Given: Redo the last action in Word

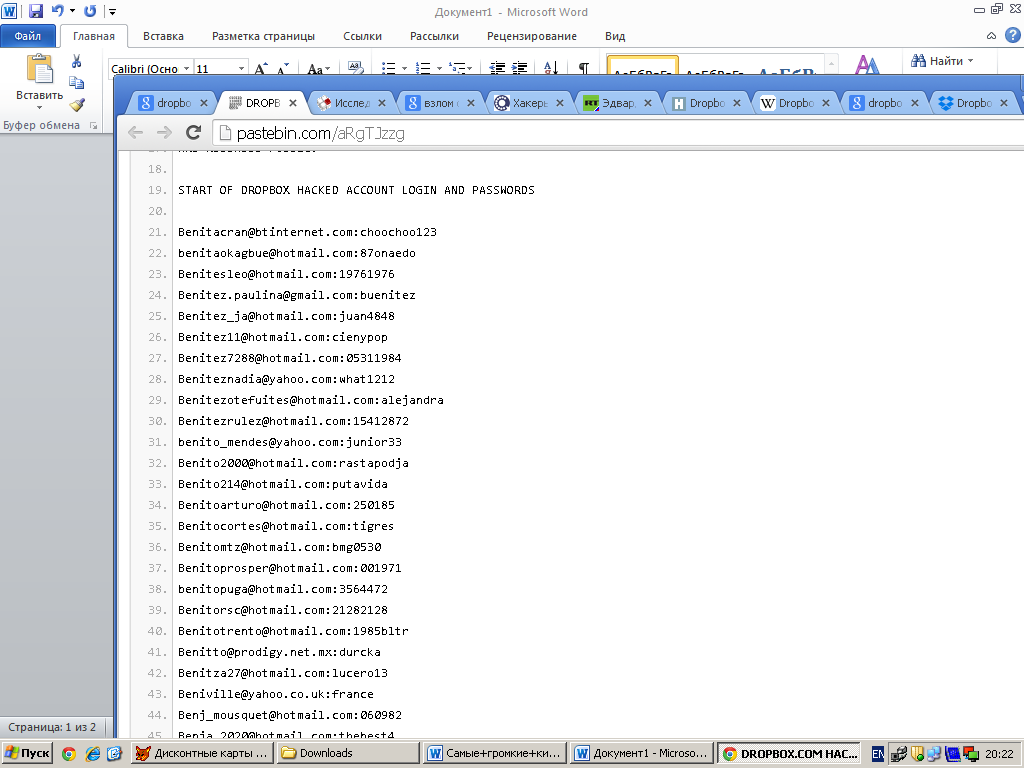Looking at the screenshot, I should point(90,11).
